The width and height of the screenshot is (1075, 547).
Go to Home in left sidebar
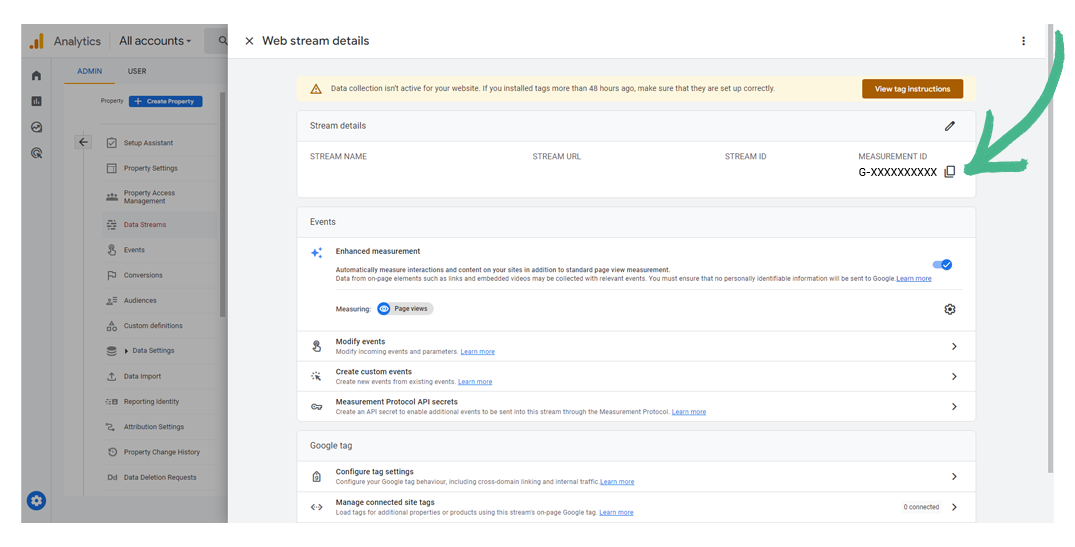click(x=37, y=76)
